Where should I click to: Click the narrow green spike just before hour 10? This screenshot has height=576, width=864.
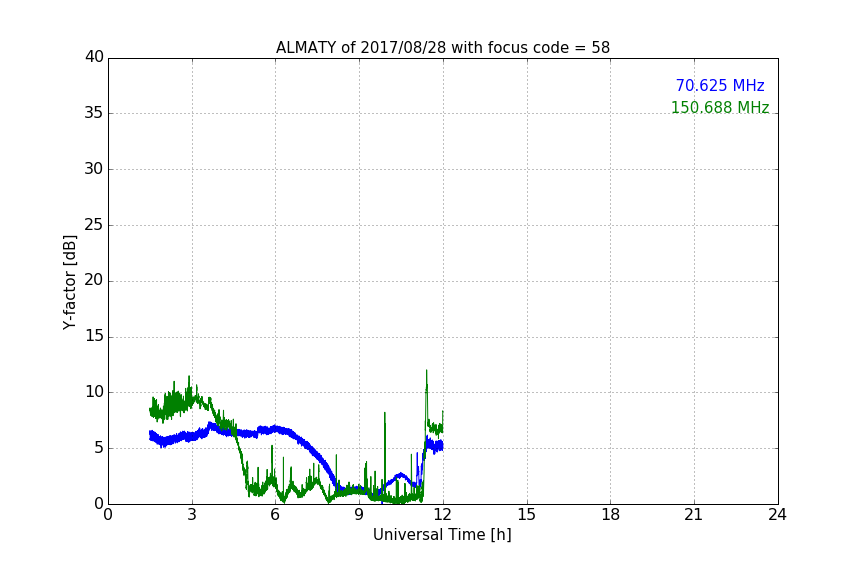385,414
